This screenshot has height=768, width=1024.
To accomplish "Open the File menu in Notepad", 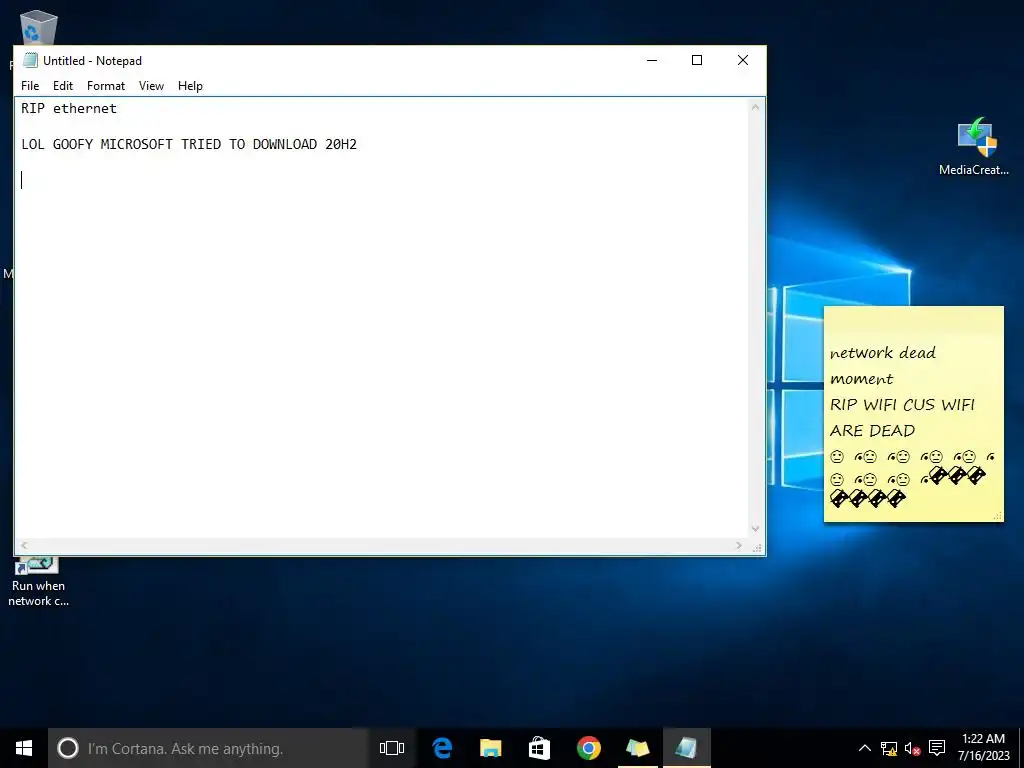I will pyautogui.click(x=30, y=86).
